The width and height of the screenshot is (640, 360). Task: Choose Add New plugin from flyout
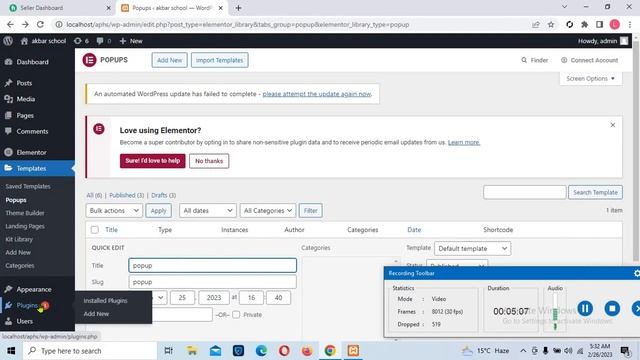pos(96,314)
